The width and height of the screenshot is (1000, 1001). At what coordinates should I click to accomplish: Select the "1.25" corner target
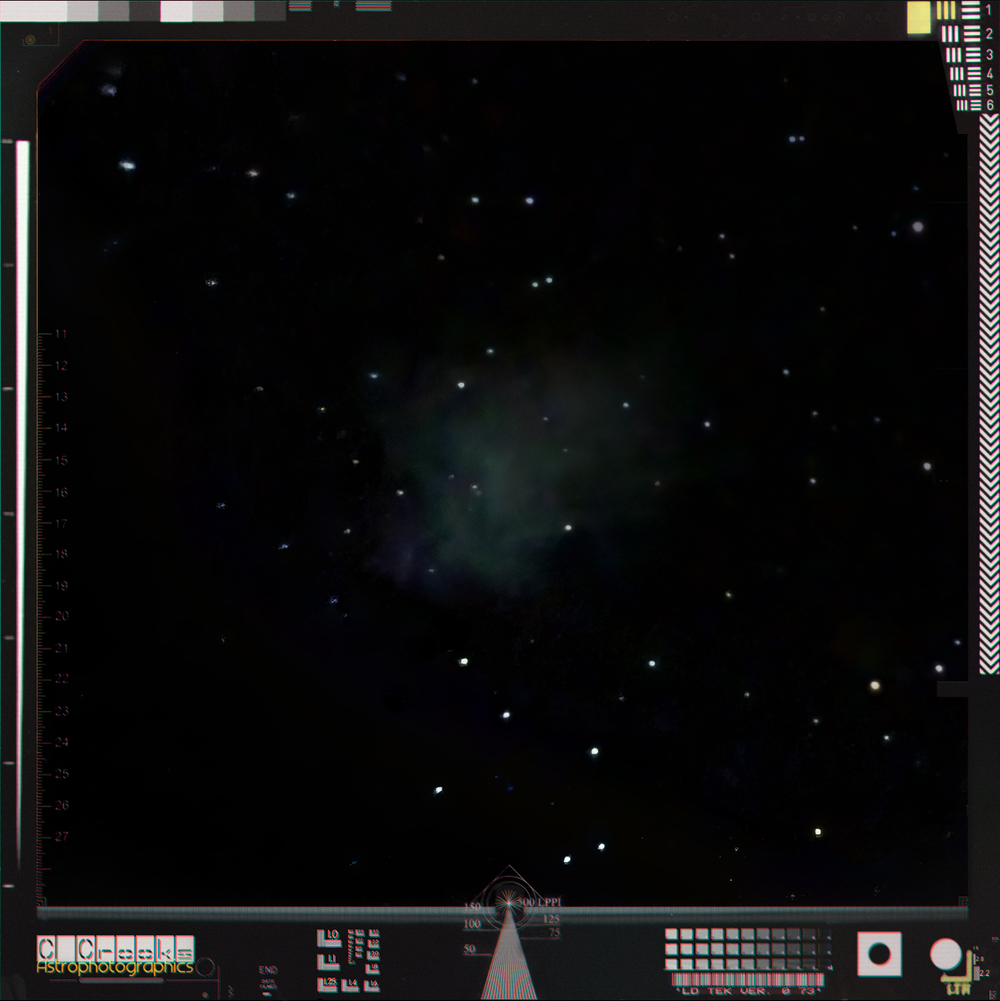point(327,984)
